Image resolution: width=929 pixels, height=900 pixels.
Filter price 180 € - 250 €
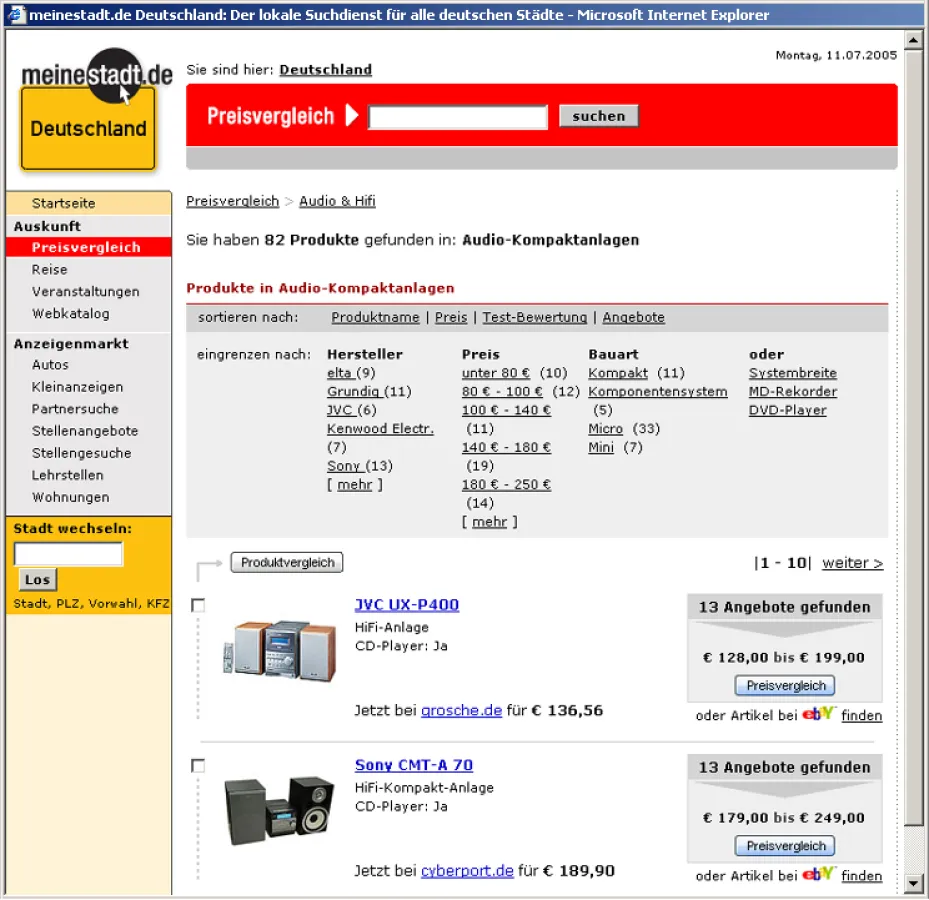507,485
